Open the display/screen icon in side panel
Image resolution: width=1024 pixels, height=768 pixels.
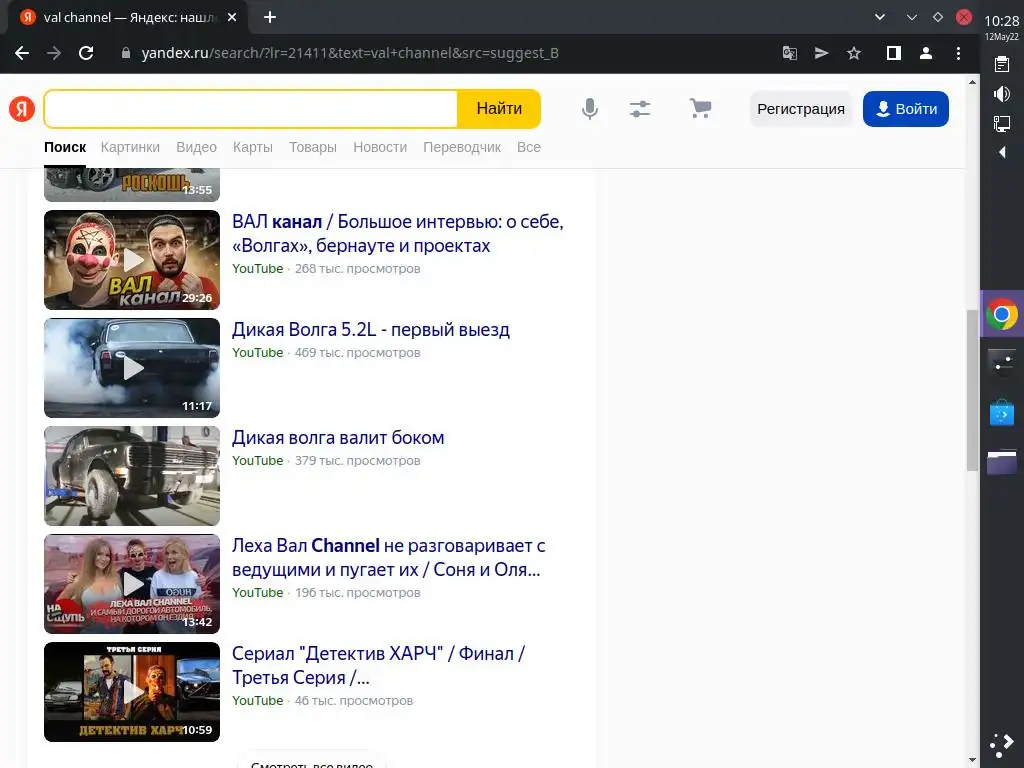[x=1002, y=123]
